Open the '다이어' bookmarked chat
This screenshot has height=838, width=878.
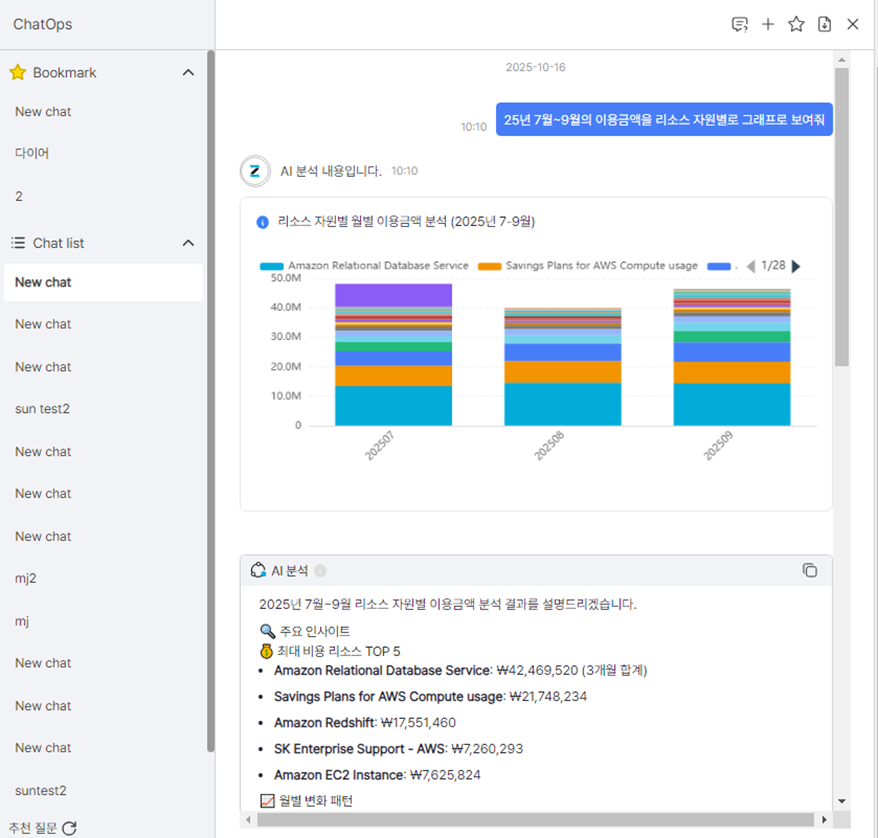[x=32, y=153]
